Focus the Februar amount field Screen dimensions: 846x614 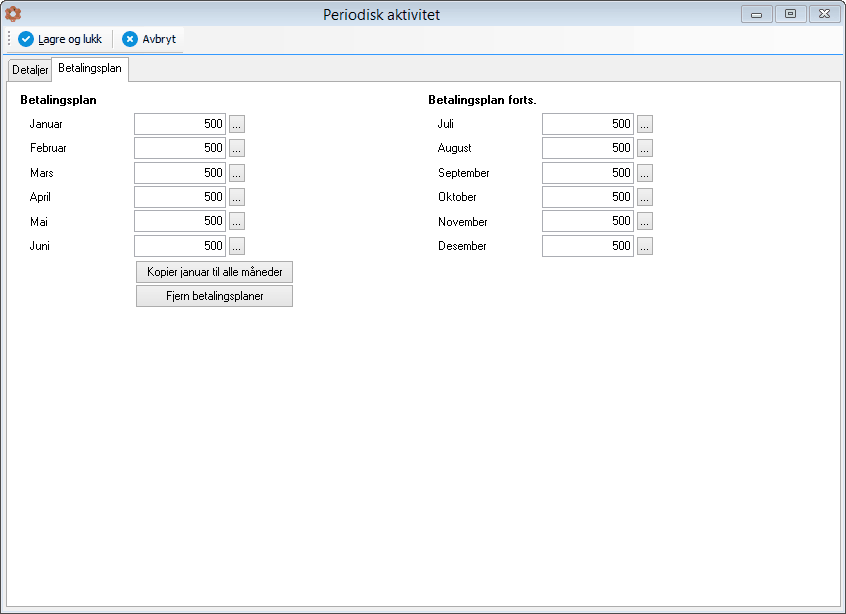180,148
